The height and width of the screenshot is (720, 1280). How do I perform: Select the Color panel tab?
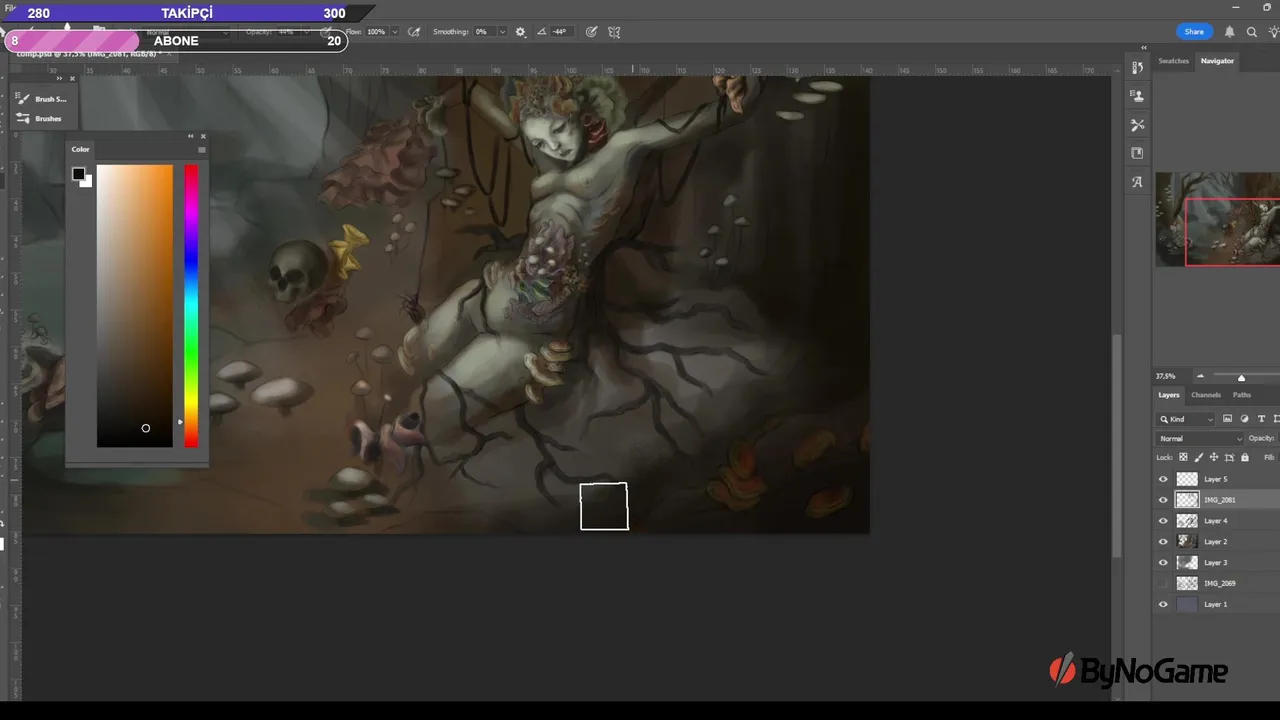[x=80, y=149]
